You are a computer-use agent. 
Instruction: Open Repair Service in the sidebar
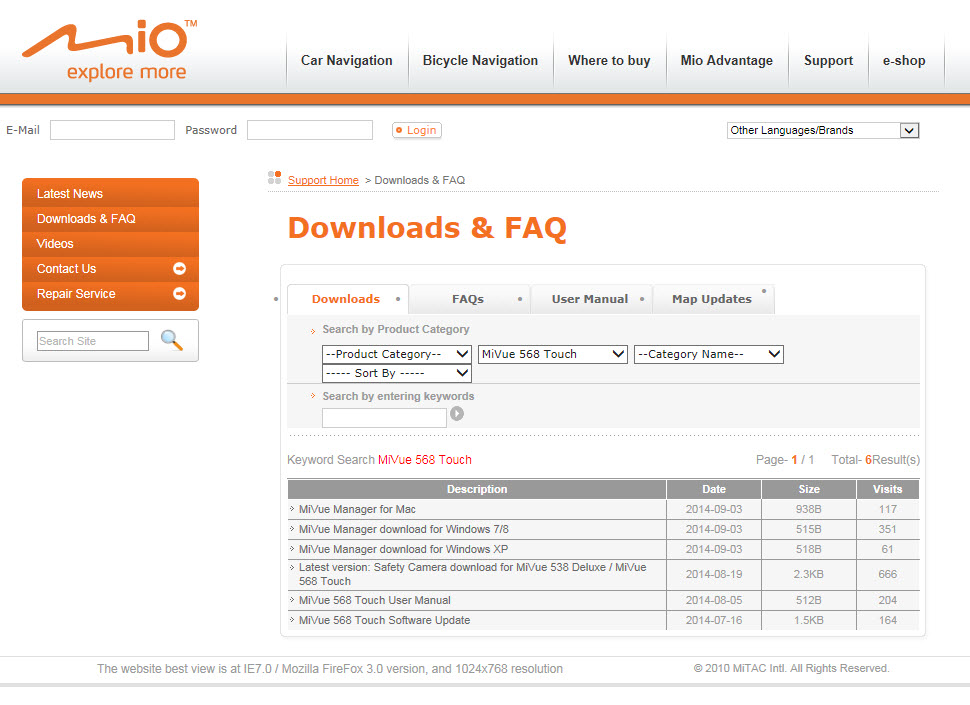110,294
